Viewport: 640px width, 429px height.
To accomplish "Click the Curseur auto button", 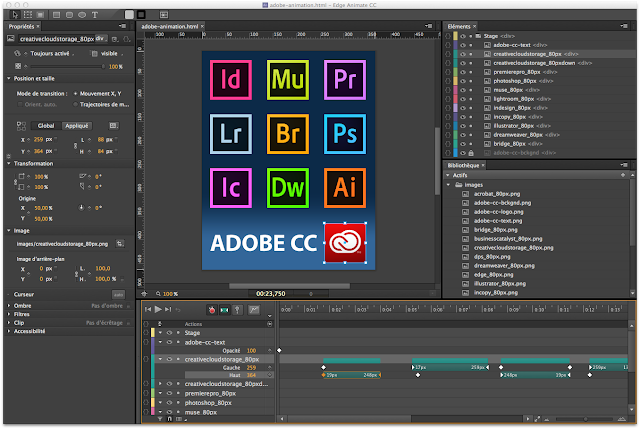I will [118, 294].
